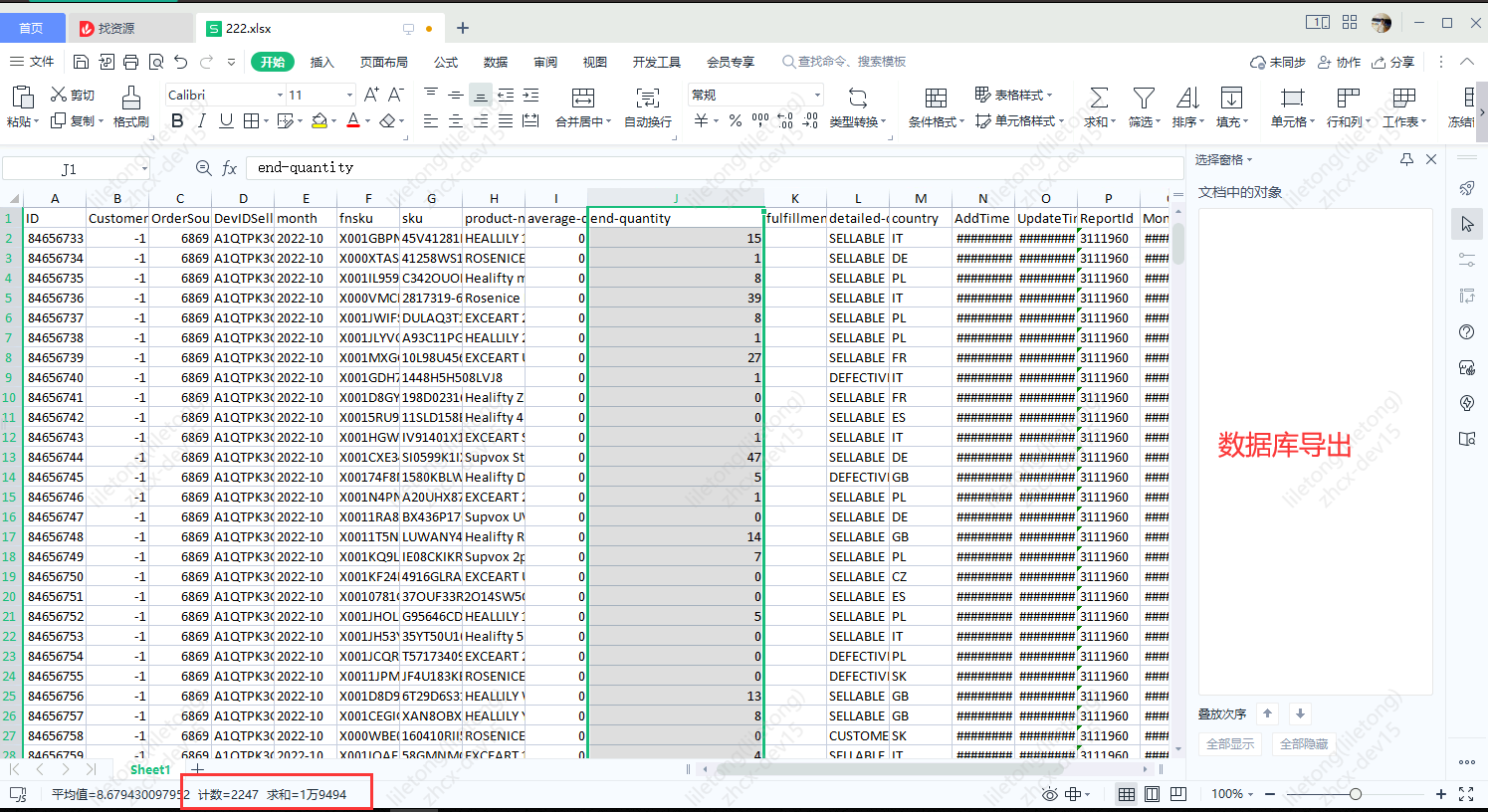Toggle Bold formatting
This screenshot has width=1488, height=812.
pyautogui.click(x=177, y=120)
